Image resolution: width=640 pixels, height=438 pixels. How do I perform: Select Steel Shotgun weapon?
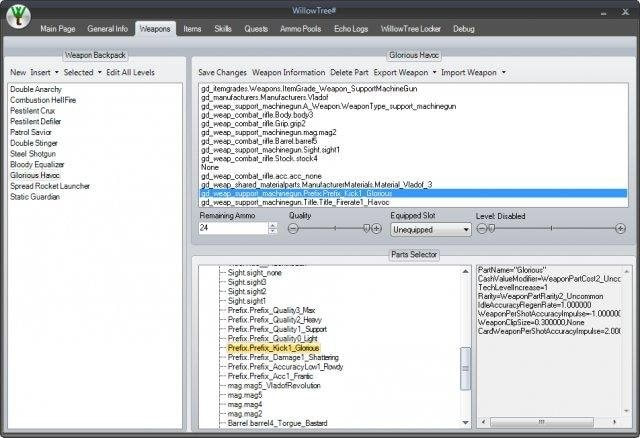pyautogui.click(x=33, y=154)
